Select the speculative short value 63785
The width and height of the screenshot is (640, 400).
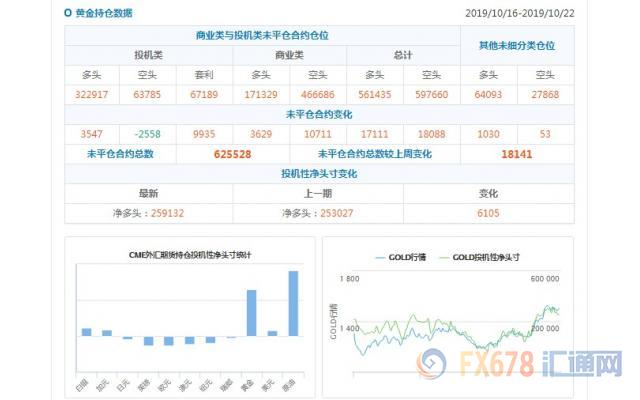click(147, 95)
